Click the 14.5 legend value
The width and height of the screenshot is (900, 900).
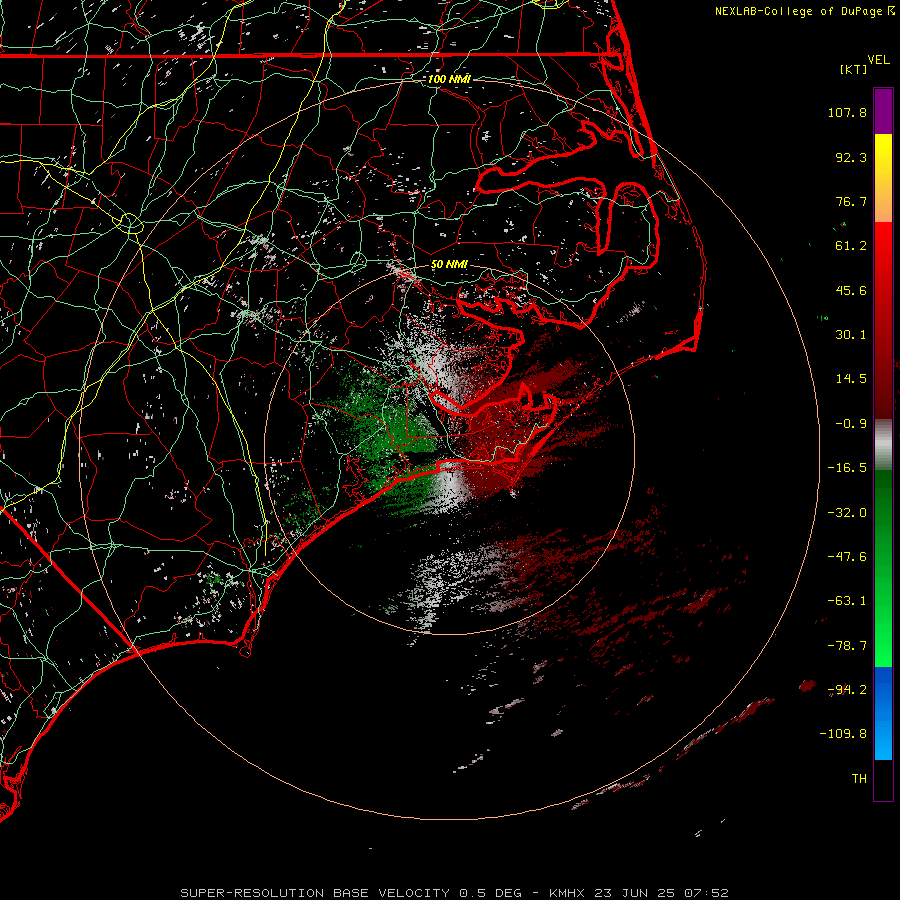(851, 379)
